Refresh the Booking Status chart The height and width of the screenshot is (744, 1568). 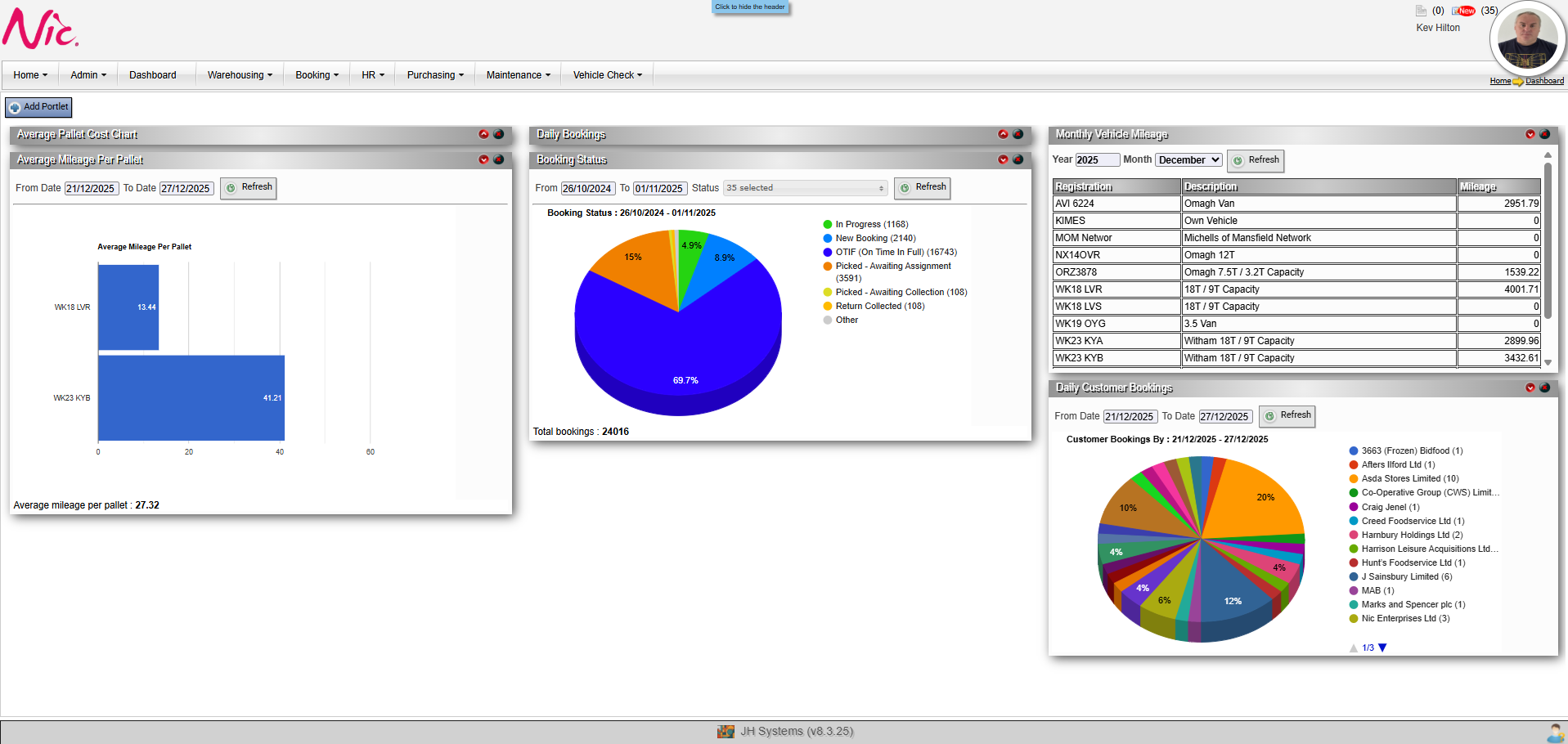(922, 188)
